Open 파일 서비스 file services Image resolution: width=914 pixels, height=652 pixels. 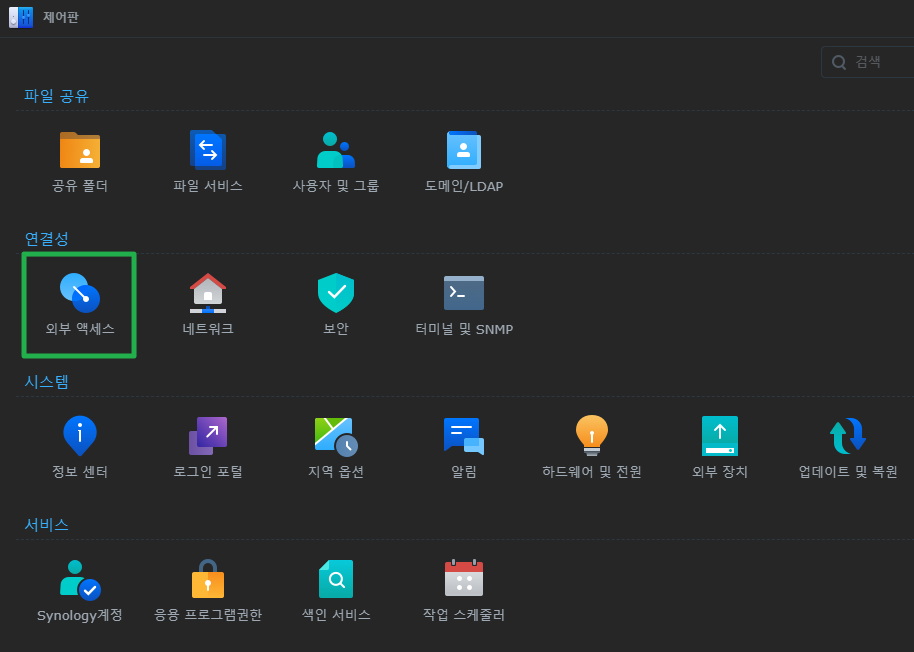click(208, 151)
